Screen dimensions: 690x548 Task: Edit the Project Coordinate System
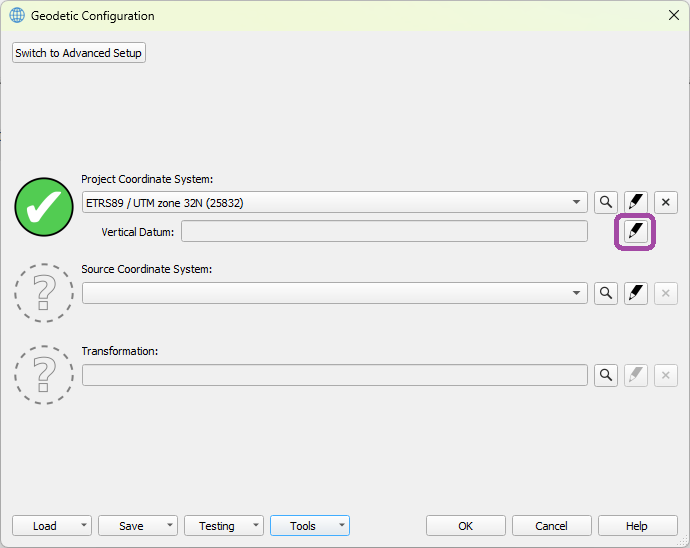coord(636,203)
